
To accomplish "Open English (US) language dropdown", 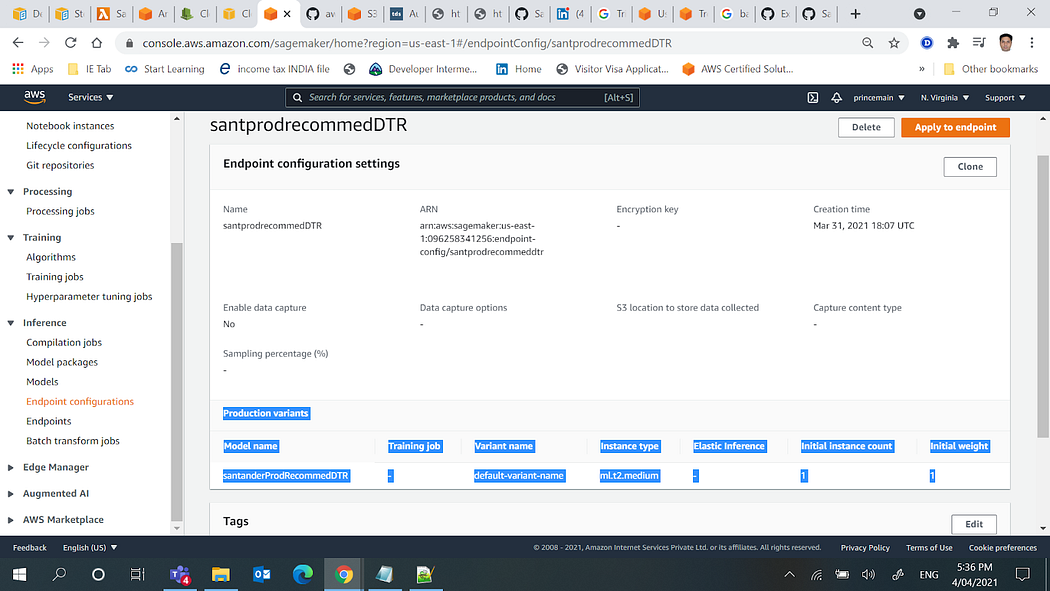I will click(90, 547).
